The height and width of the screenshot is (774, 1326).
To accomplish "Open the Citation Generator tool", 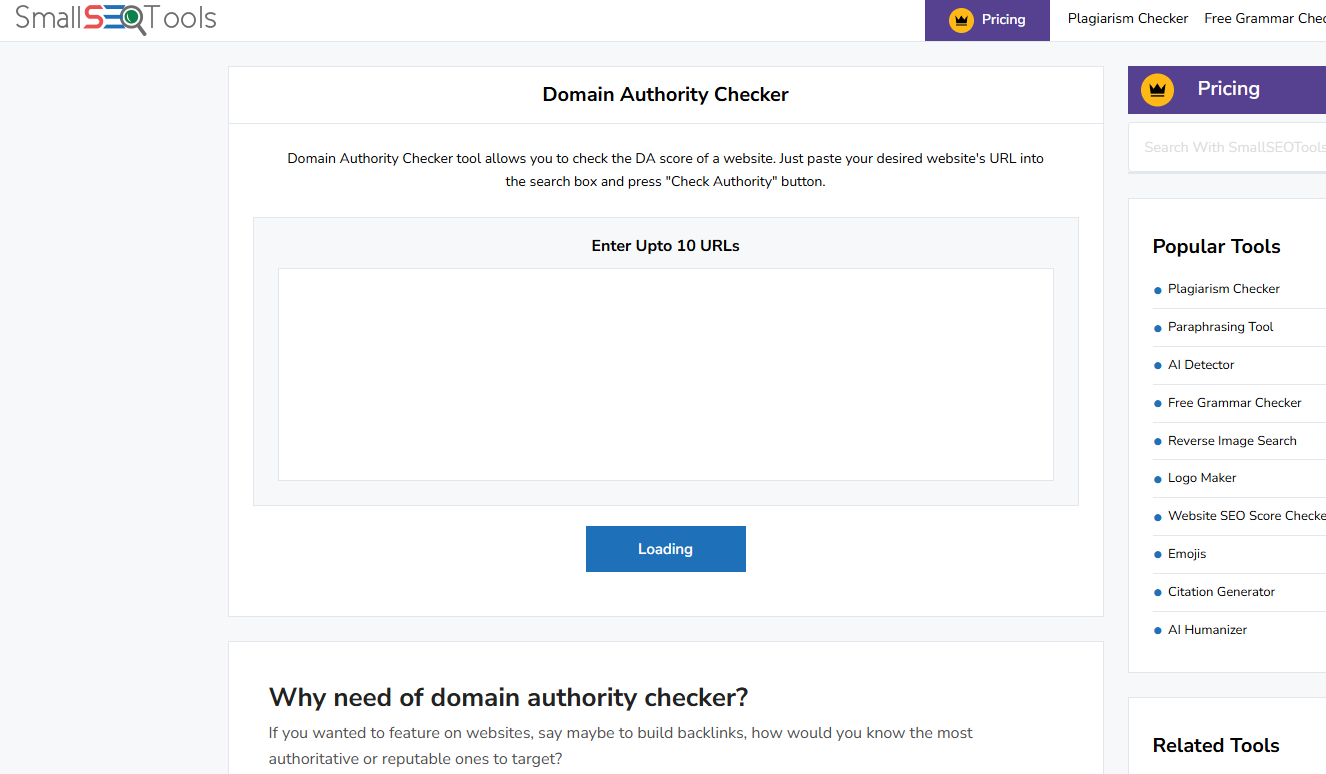I will [x=1221, y=591].
